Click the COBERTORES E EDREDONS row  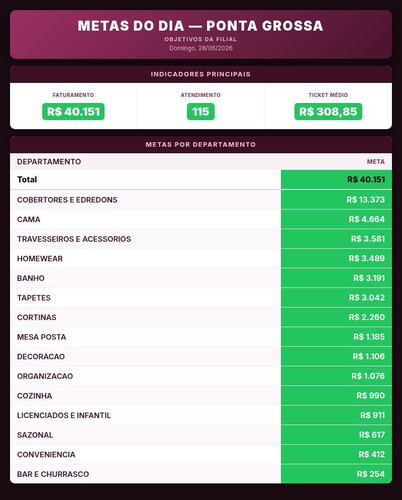(201, 200)
